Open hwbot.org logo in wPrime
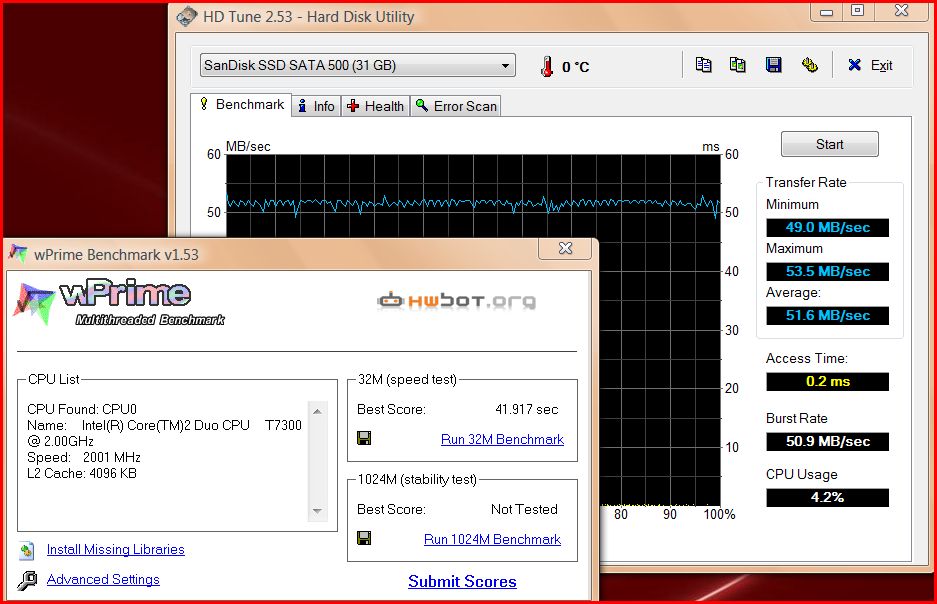 pos(457,301)
